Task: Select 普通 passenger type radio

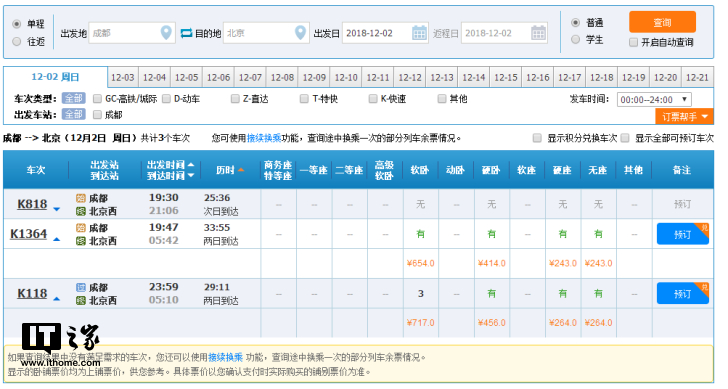Action: 575,22
